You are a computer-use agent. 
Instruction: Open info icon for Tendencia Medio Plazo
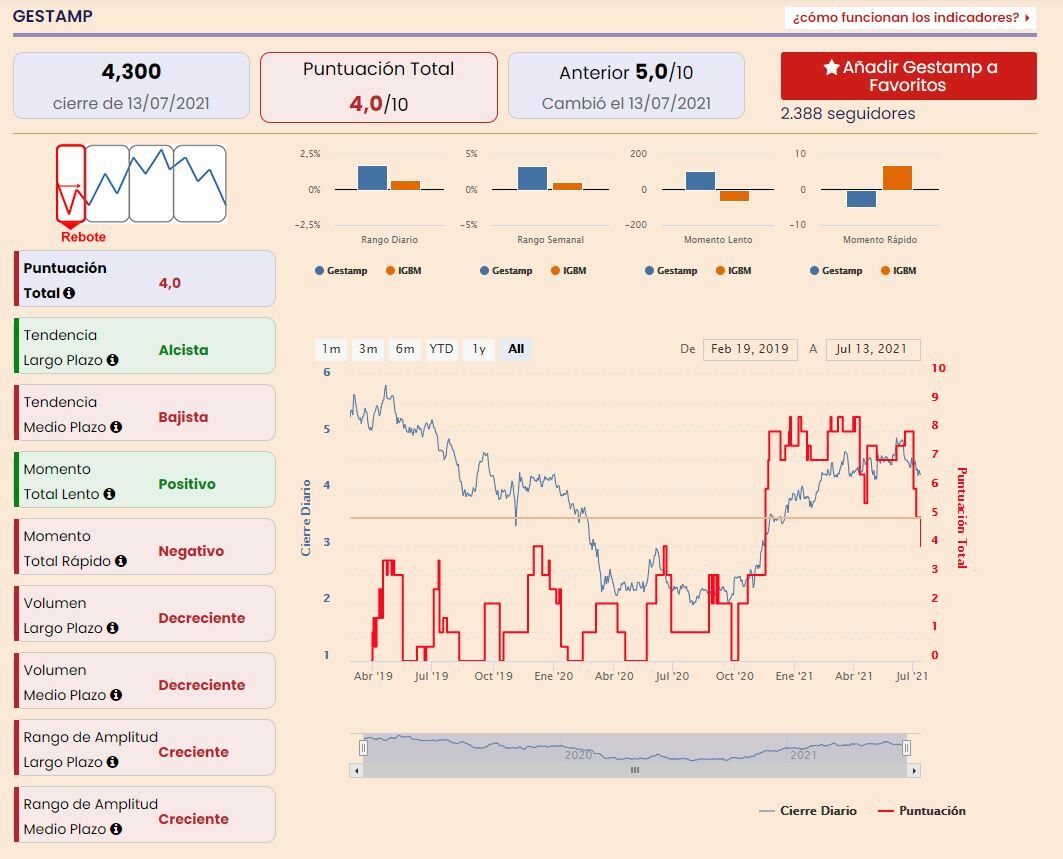(116, 427)
